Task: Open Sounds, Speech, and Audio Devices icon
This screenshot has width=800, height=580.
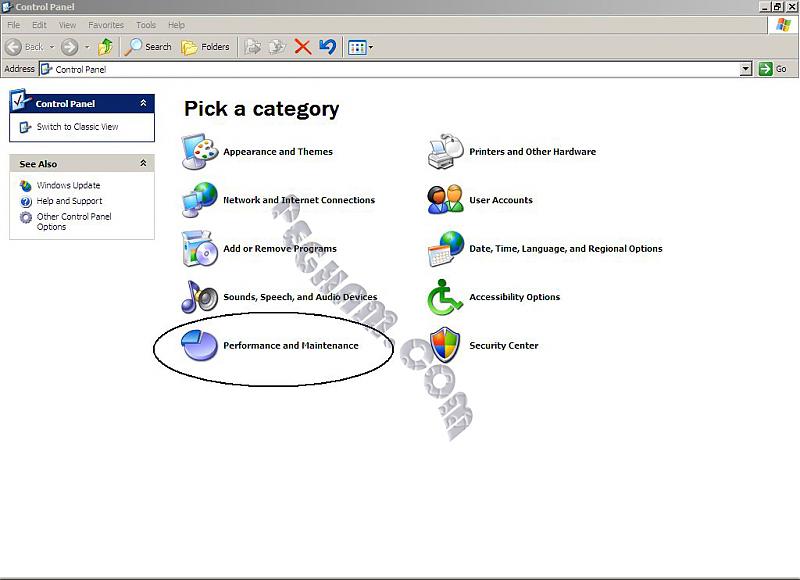Action: point(200,297)
